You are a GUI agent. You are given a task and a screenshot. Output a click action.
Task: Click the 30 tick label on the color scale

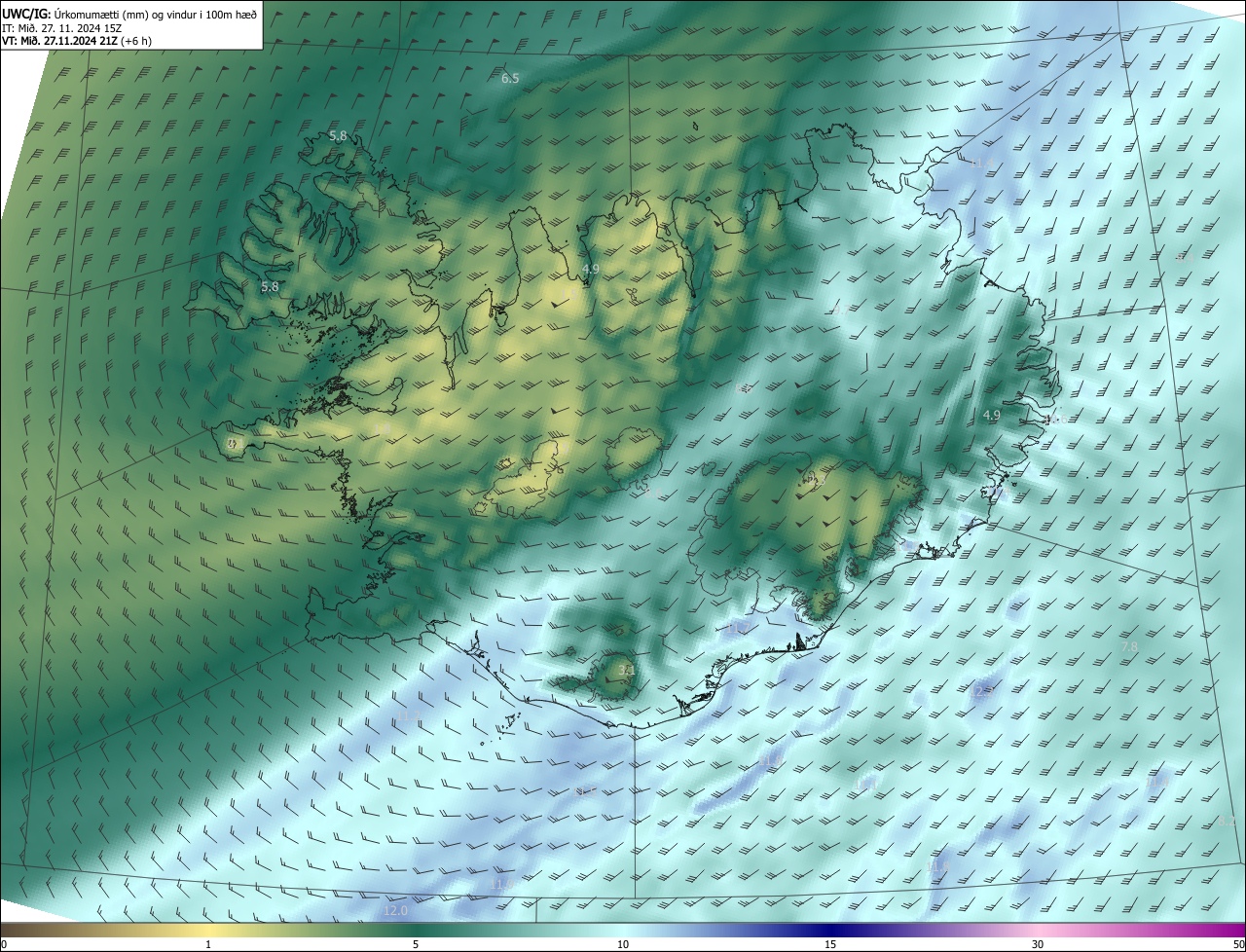(1038, 944)
